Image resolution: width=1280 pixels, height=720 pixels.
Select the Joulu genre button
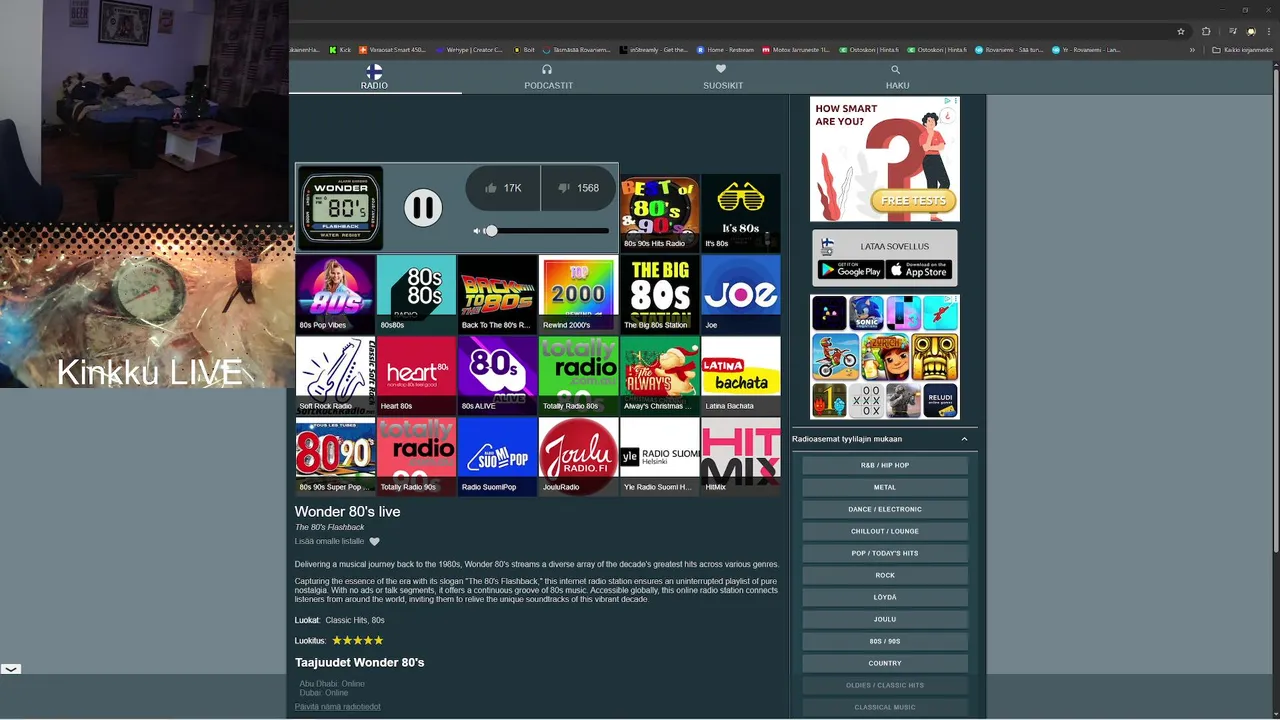coord(885,619)
